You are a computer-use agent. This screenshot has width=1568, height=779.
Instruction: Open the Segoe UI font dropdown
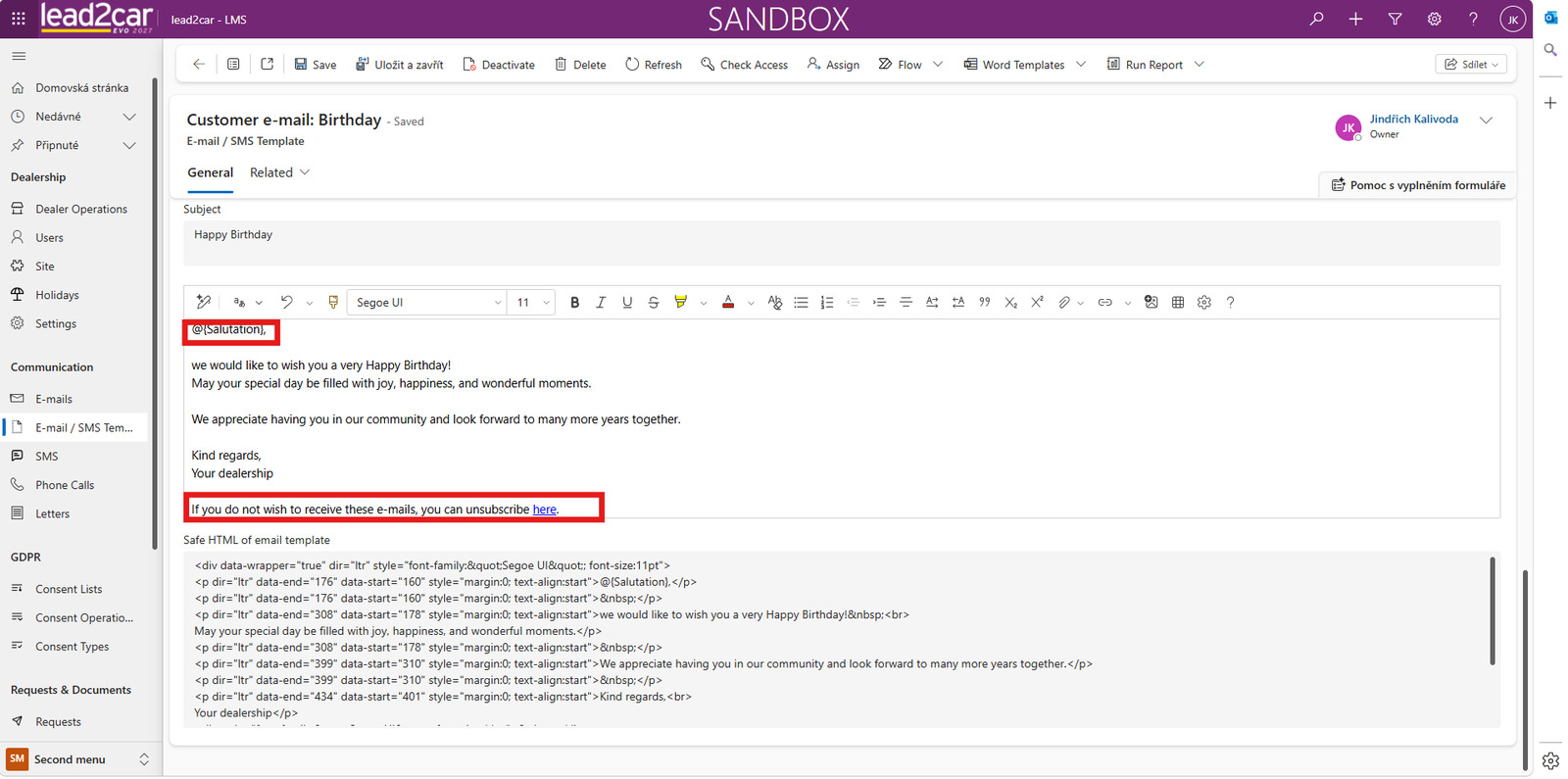tap(427, 302)
